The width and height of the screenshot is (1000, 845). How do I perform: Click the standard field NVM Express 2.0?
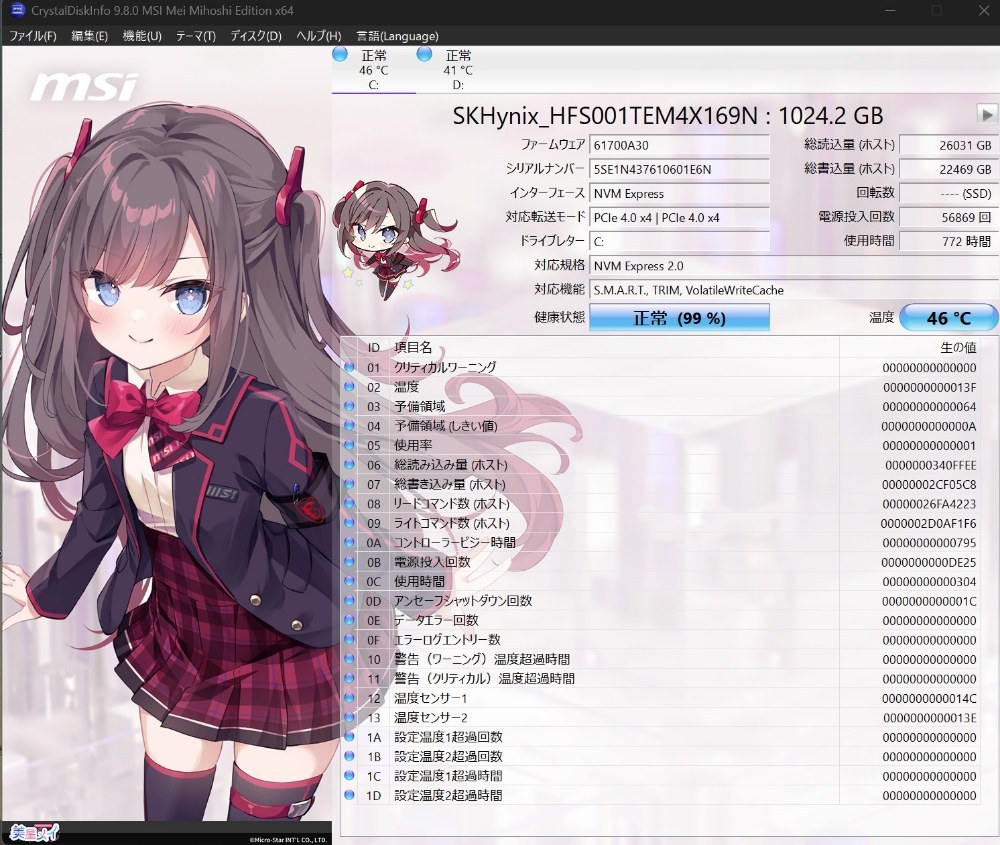(x=794, y=266)
